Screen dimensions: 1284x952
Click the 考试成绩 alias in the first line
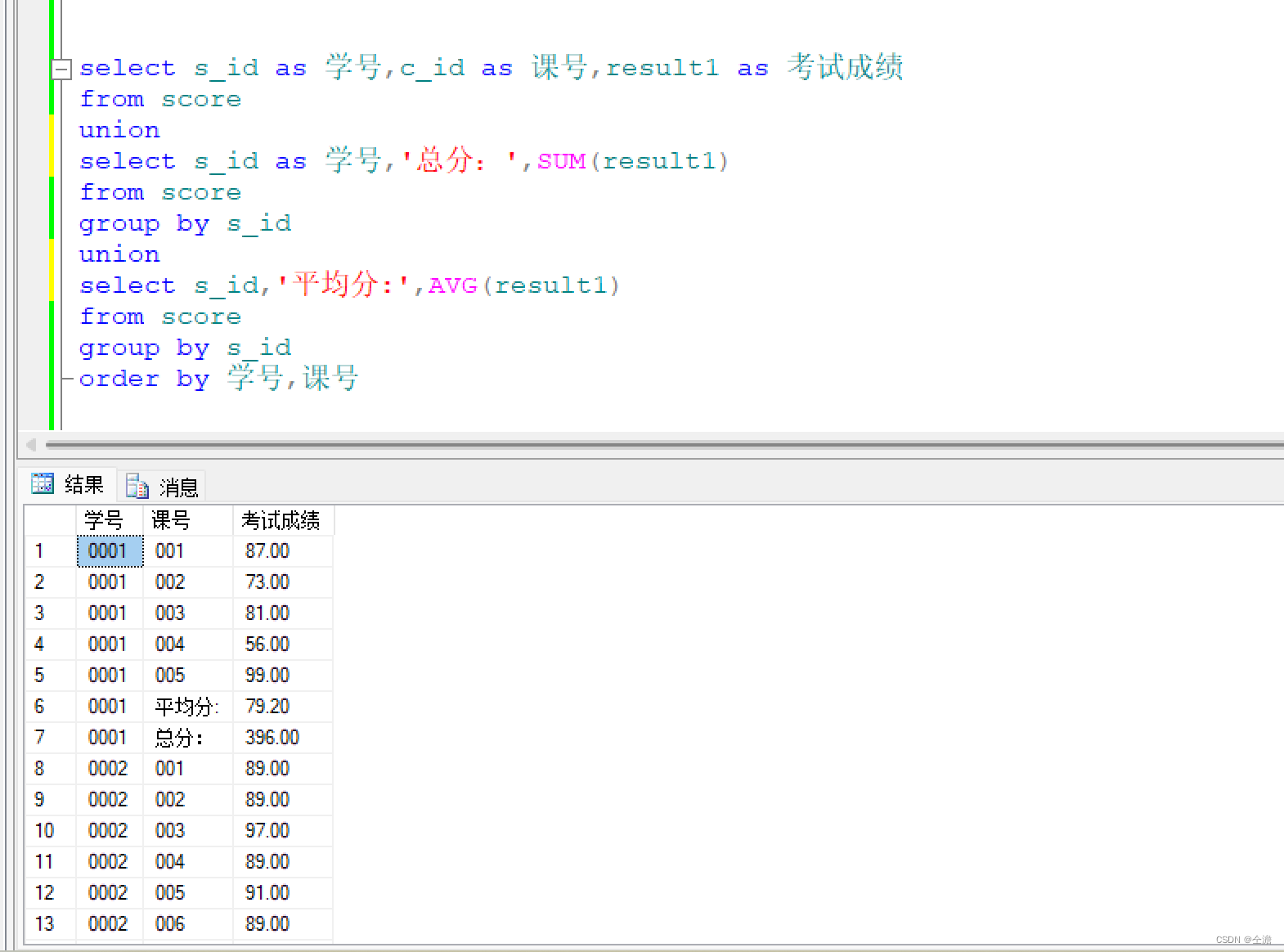[x=845, y=67]
